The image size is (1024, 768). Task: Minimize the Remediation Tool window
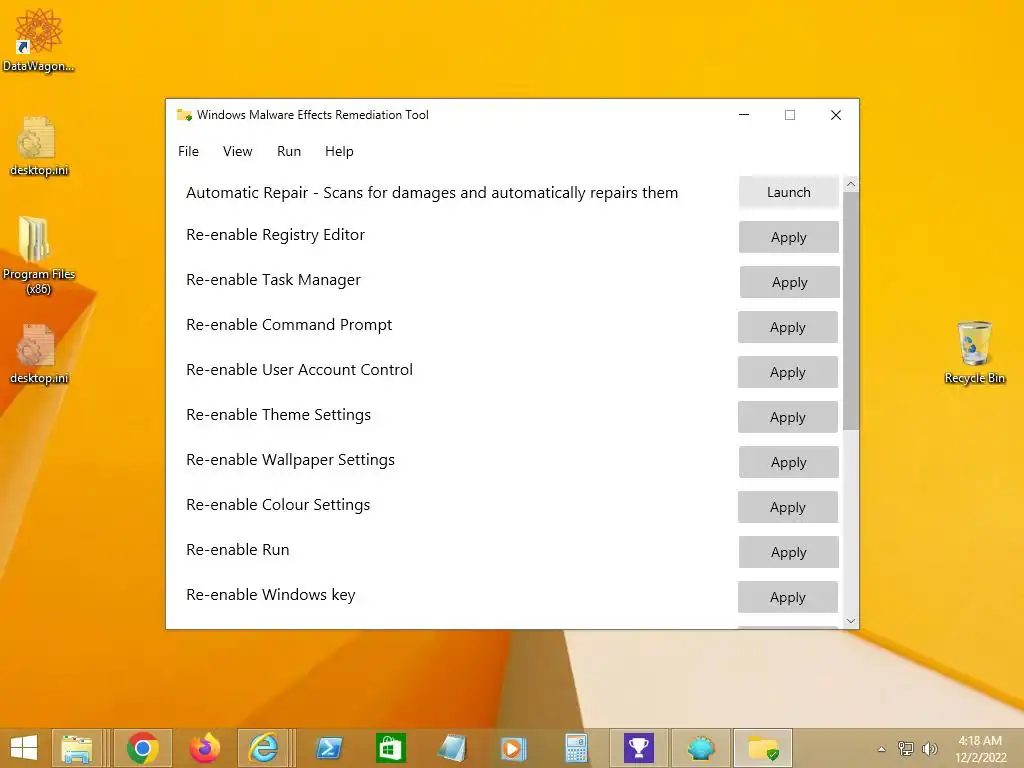744,115
